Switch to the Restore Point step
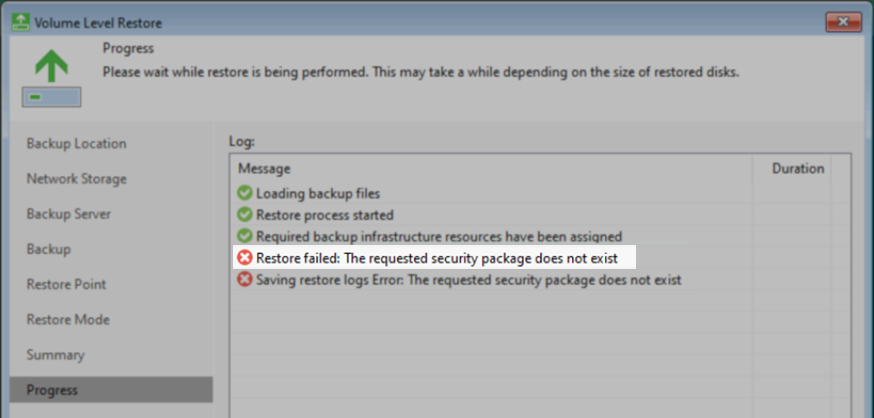 [66, 284]
